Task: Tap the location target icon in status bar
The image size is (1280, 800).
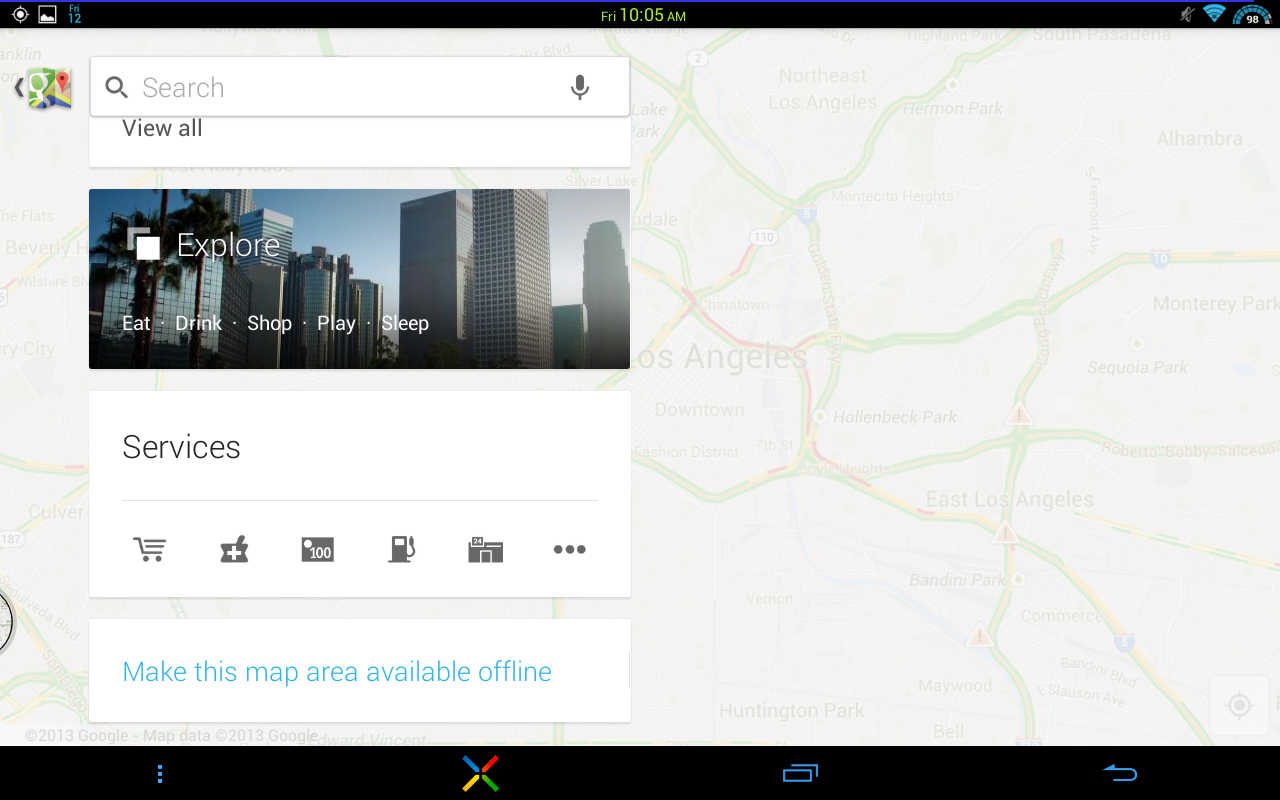Action: tap(20, 14)
